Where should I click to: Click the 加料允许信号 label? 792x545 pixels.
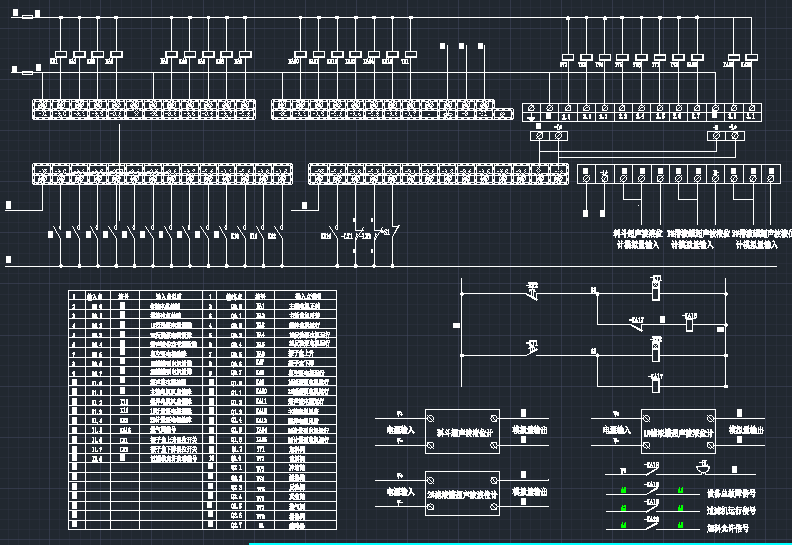coord(727,528)
